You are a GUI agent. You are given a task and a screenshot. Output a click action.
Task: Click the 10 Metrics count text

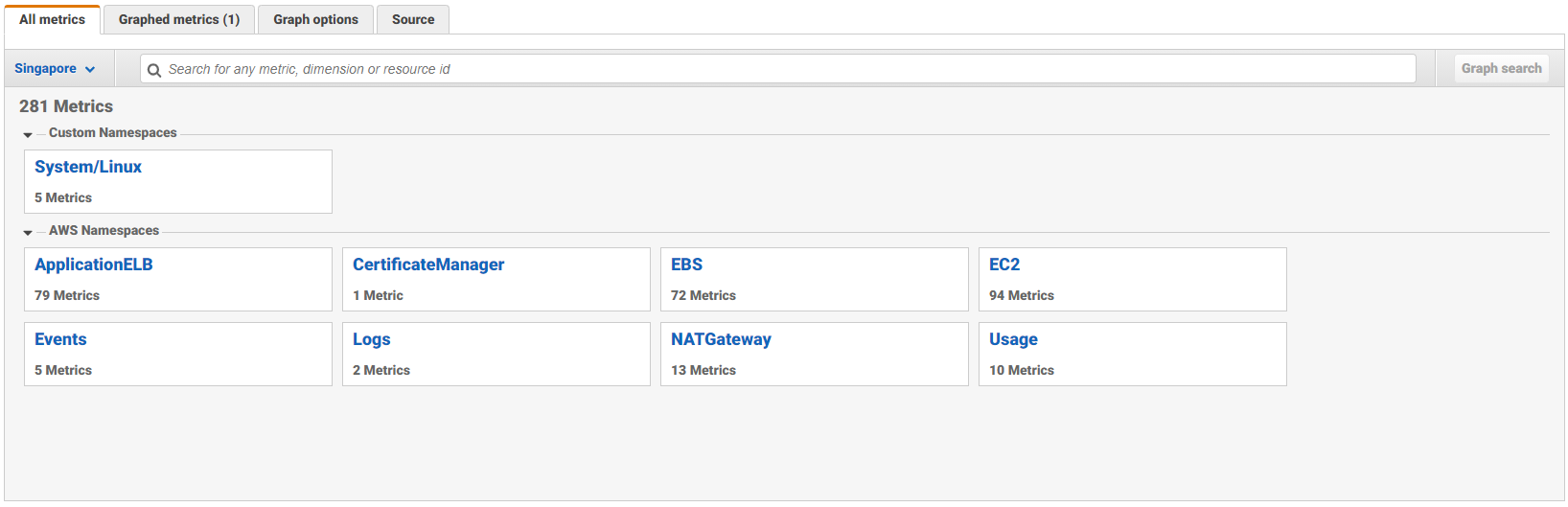[x=1022, y=370]
